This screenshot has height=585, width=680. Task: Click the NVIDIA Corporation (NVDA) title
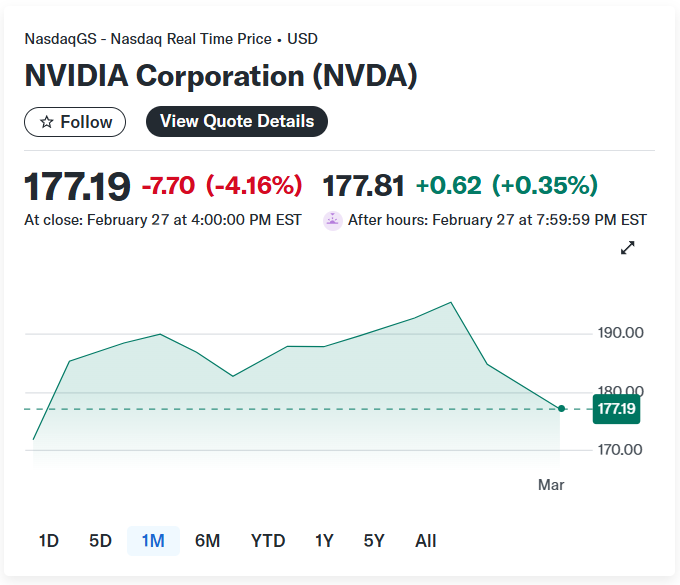tap(220, 76)
